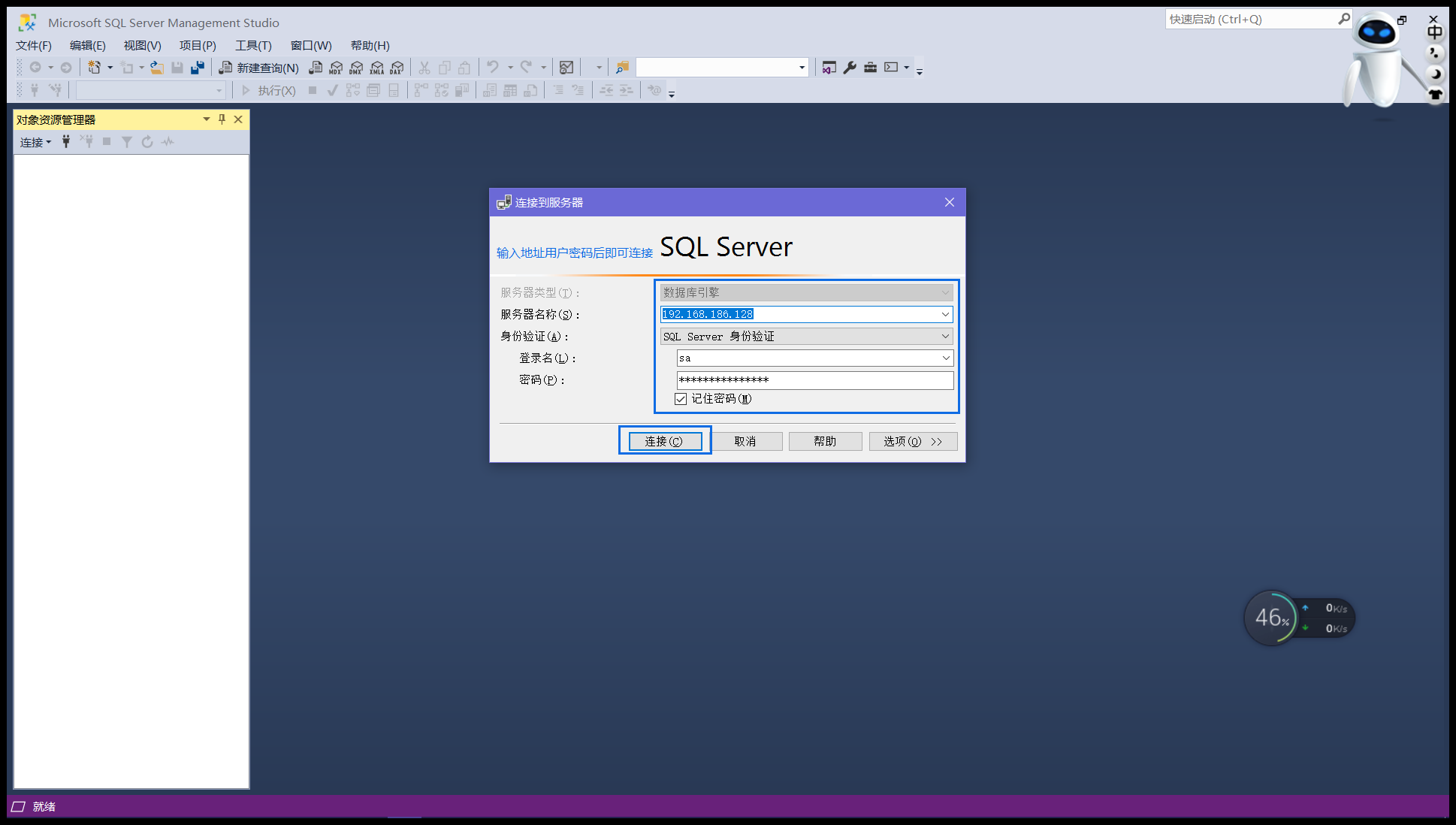This screenshot has height=825, width=1456.
Task: Click the DMX query icon
Action: [356, 68]
